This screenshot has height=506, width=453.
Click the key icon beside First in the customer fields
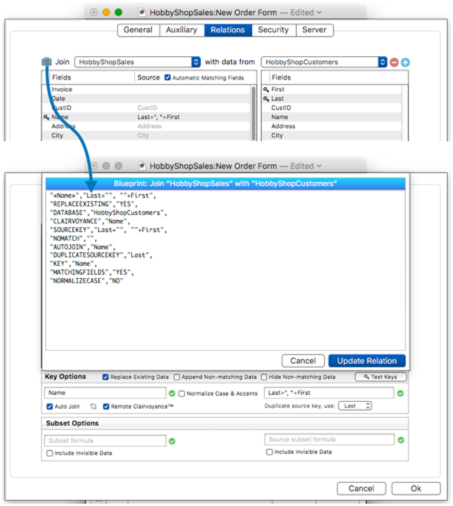(x=266, y=89)
